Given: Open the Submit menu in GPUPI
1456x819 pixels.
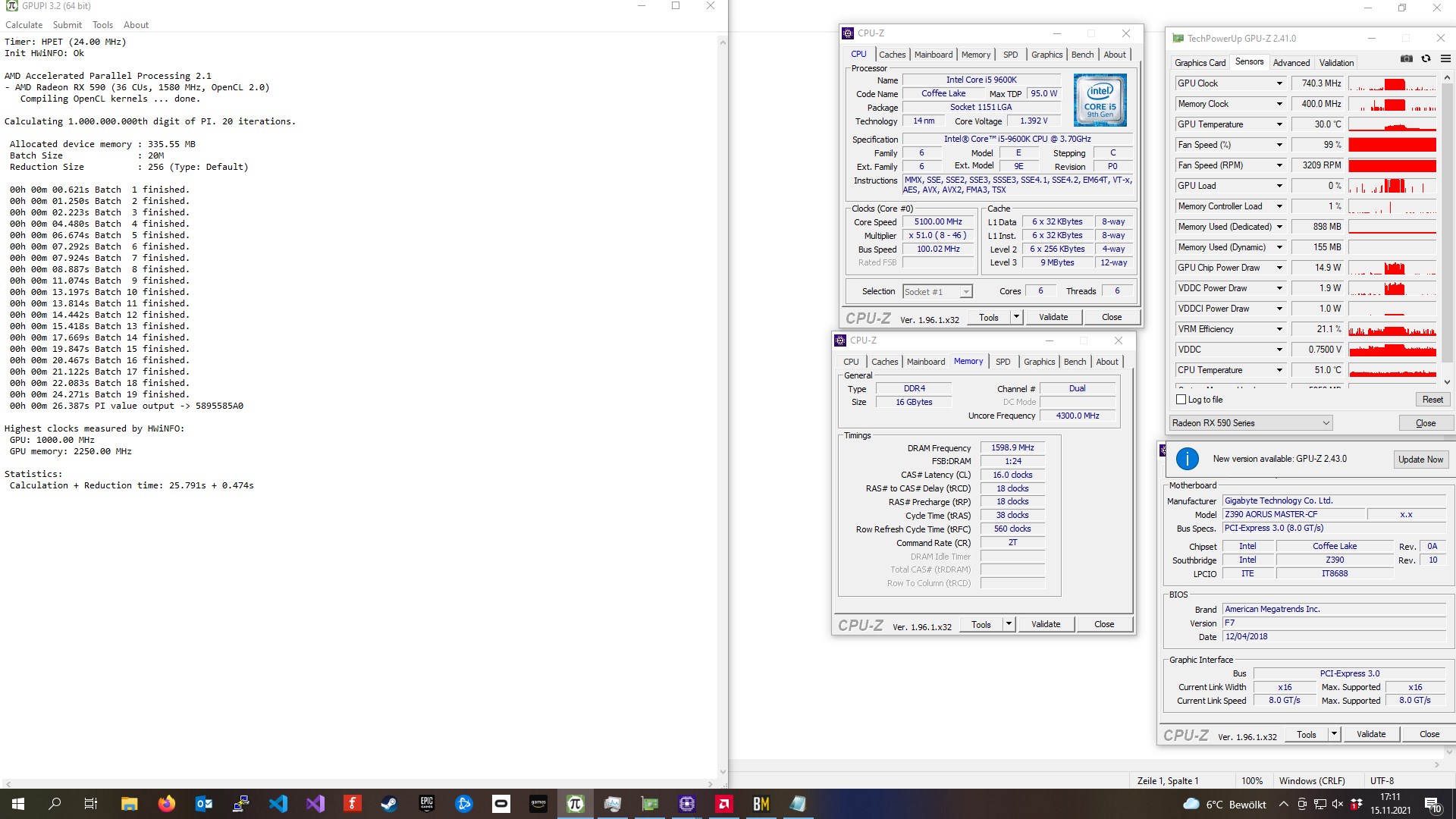Looking at the screenshot, I should 67,25.
